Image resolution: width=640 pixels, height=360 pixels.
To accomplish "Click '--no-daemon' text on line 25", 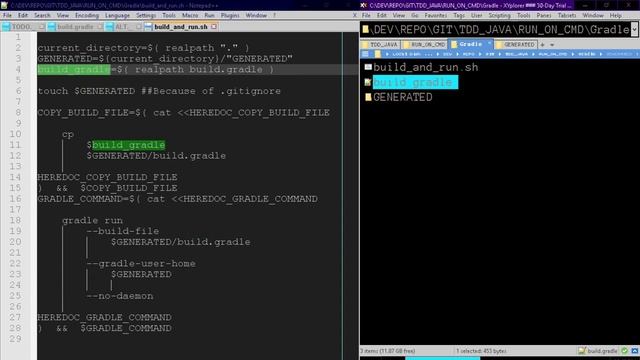I will point(120,296).
